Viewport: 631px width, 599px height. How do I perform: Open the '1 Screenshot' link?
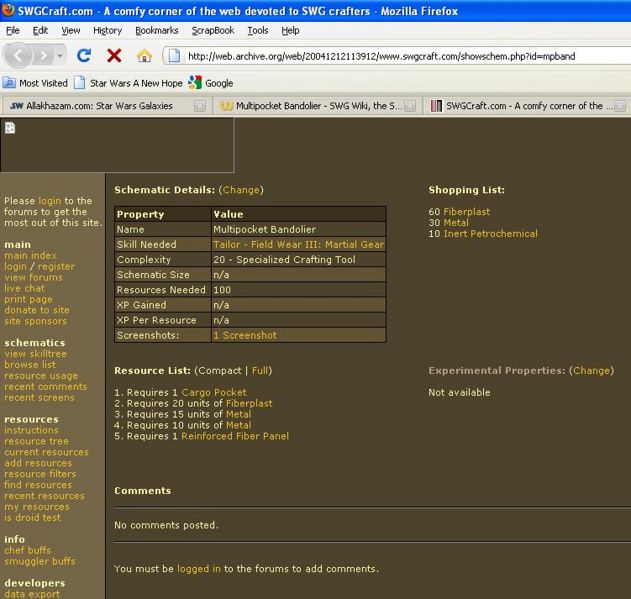point(245,335)
